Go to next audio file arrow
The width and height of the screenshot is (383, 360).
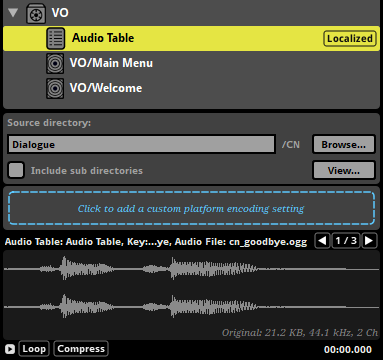(x=369, y=240)
